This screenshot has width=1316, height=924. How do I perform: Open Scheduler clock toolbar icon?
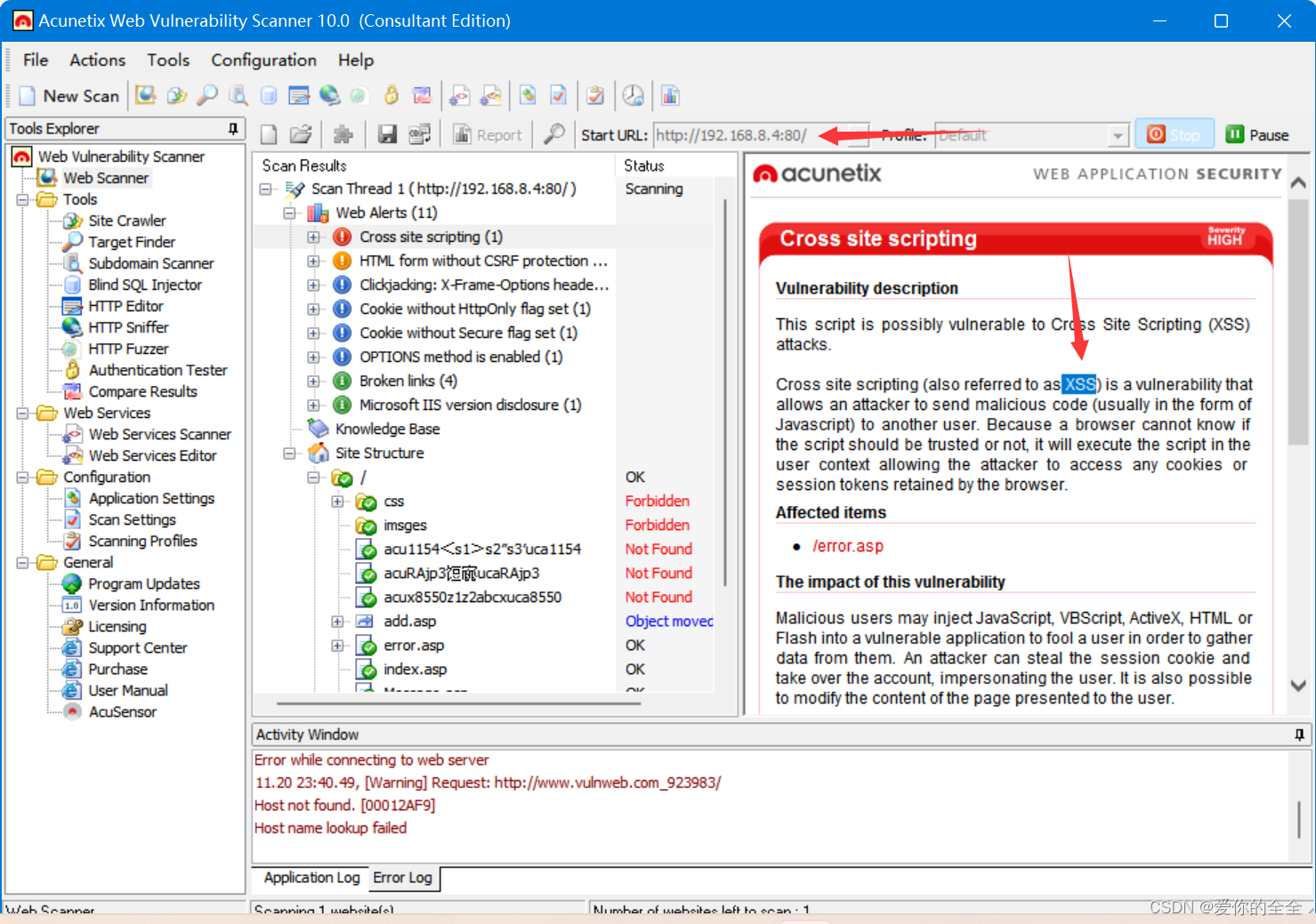tap(633, 95)
